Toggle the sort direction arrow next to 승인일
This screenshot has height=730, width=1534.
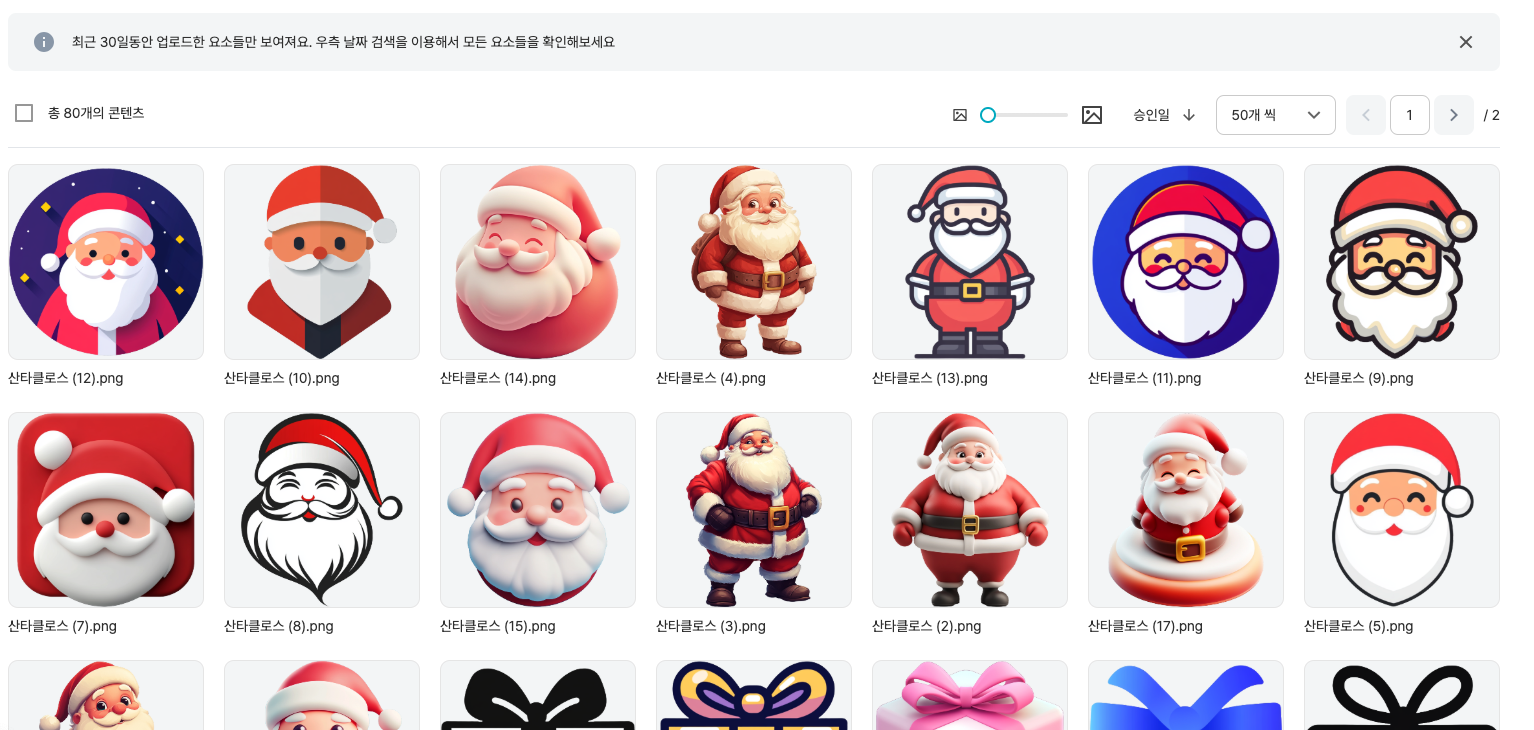coord(1189,115)
